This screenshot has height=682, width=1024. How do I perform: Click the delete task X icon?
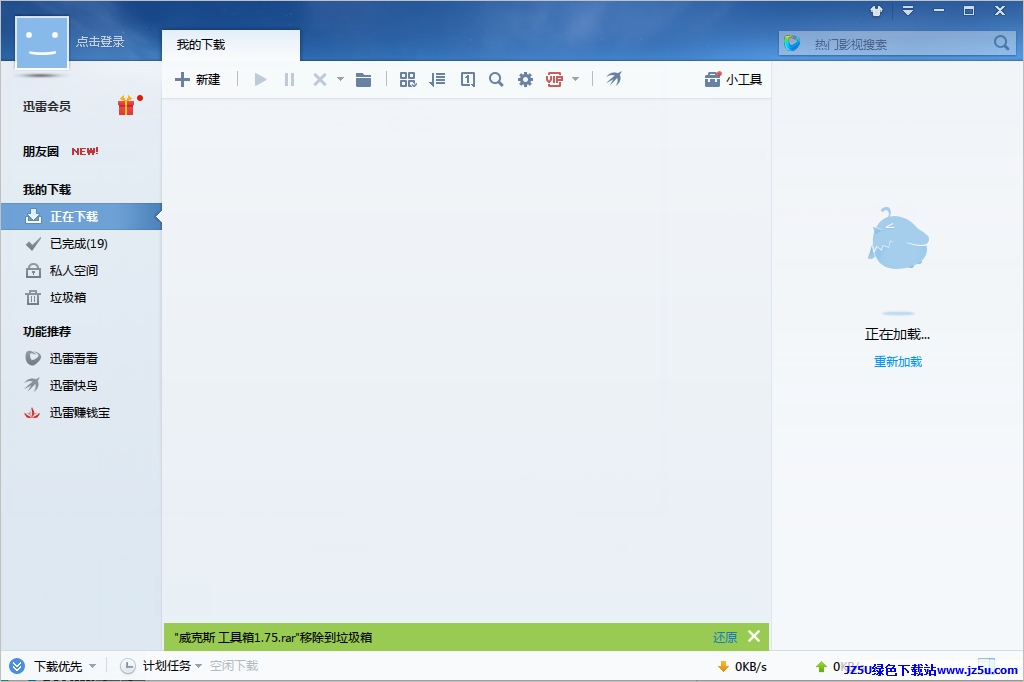pos(319,80)
